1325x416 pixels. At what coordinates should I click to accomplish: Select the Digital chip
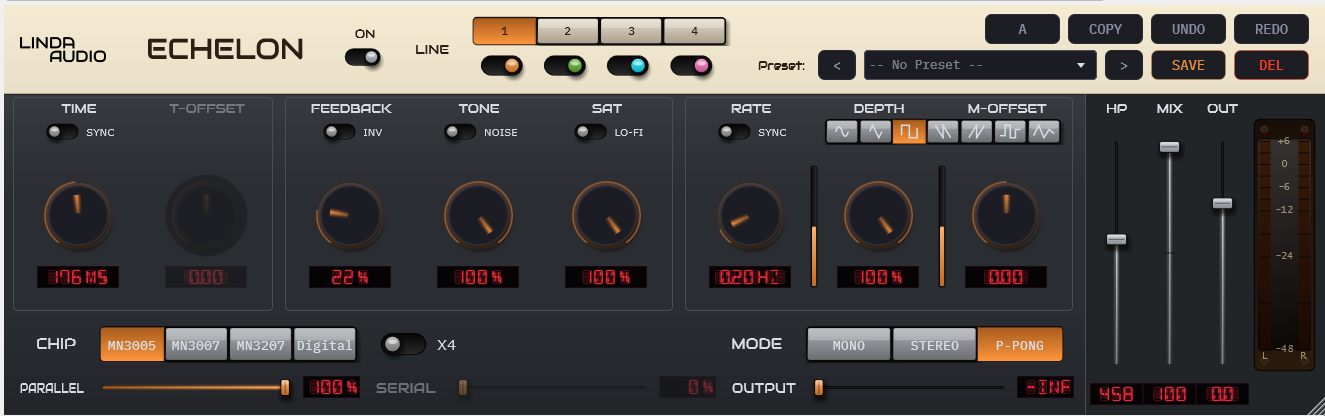[x=324, y=345]
